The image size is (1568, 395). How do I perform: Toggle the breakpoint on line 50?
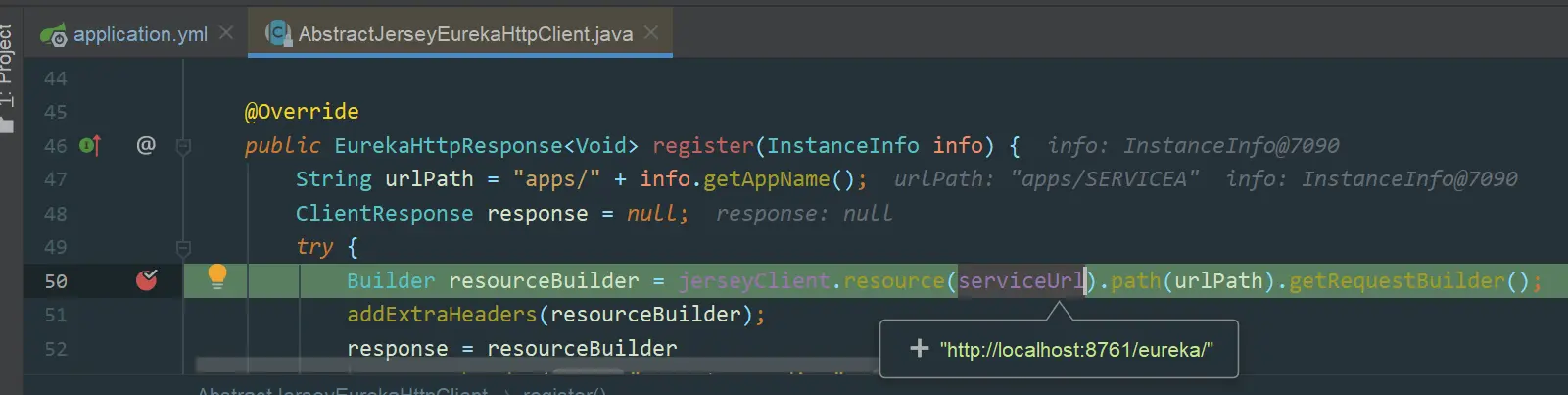click(x=146, y=281)
